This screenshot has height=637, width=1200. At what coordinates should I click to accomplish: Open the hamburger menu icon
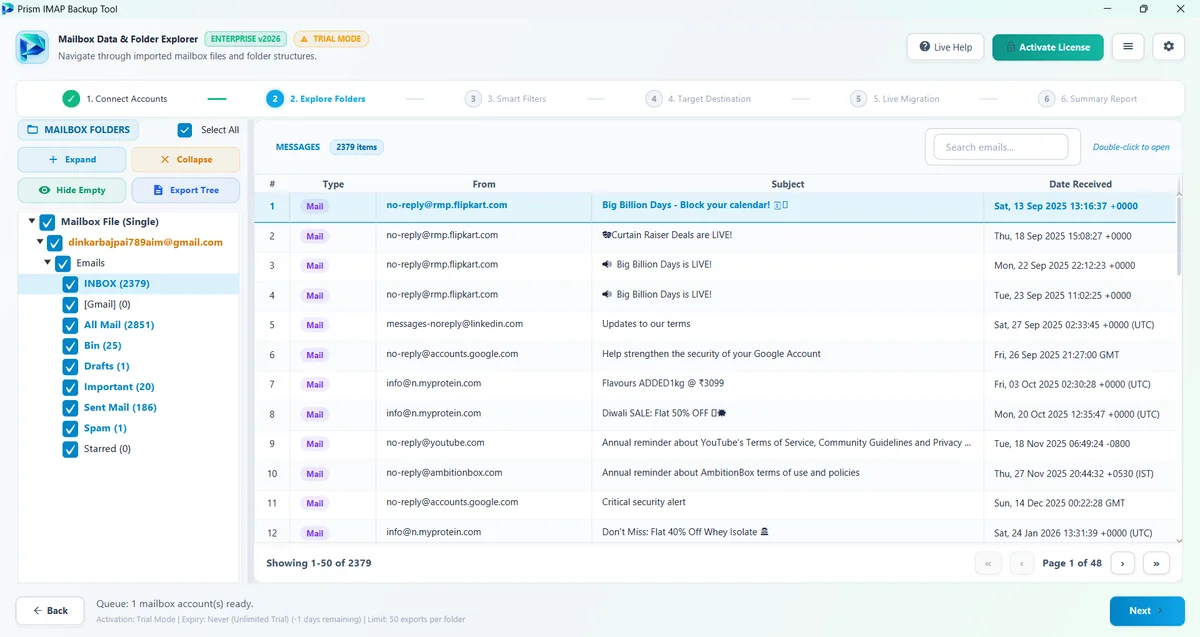(x=1128, y=47)
